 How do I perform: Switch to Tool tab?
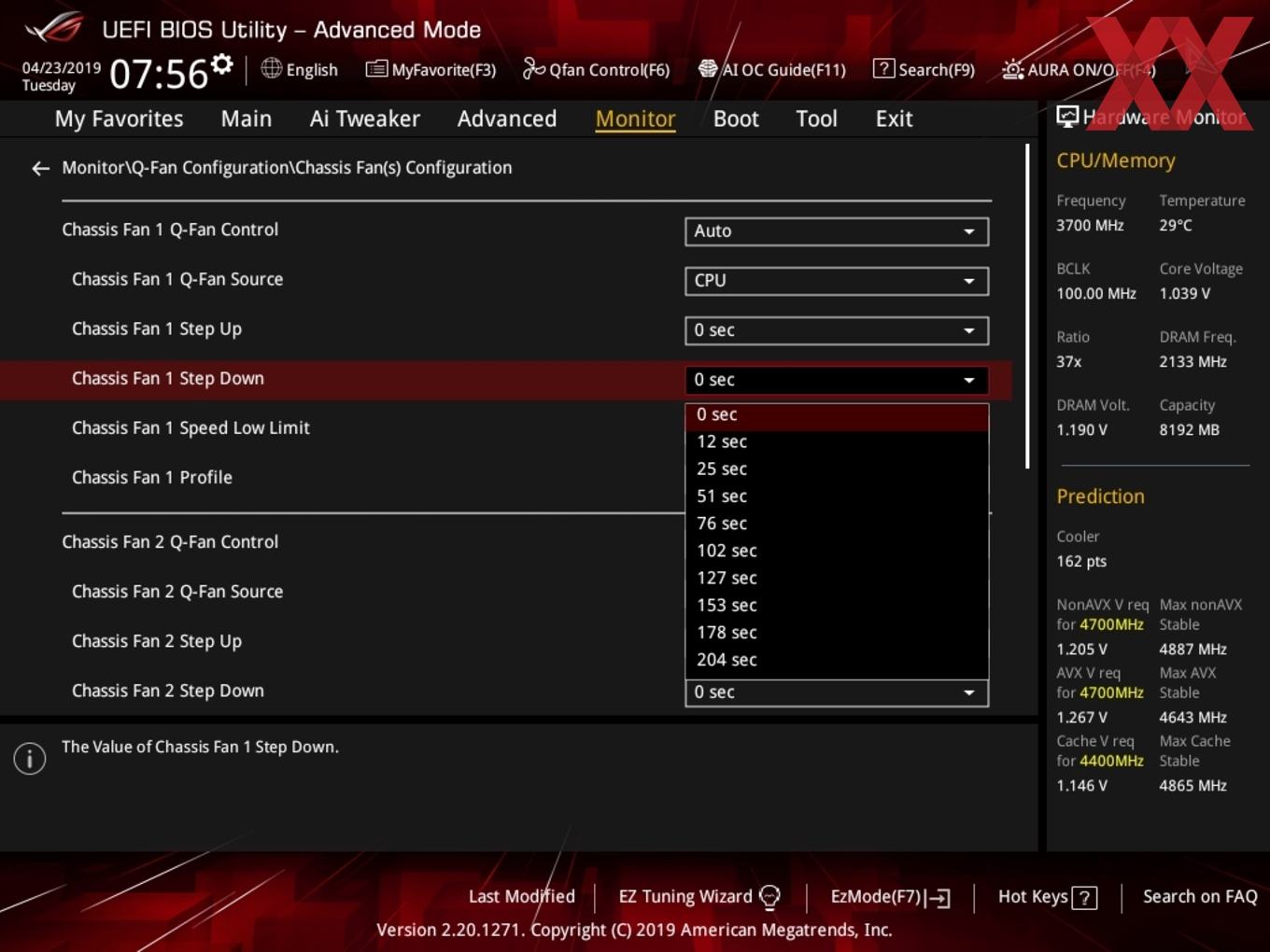click(816, 119)
